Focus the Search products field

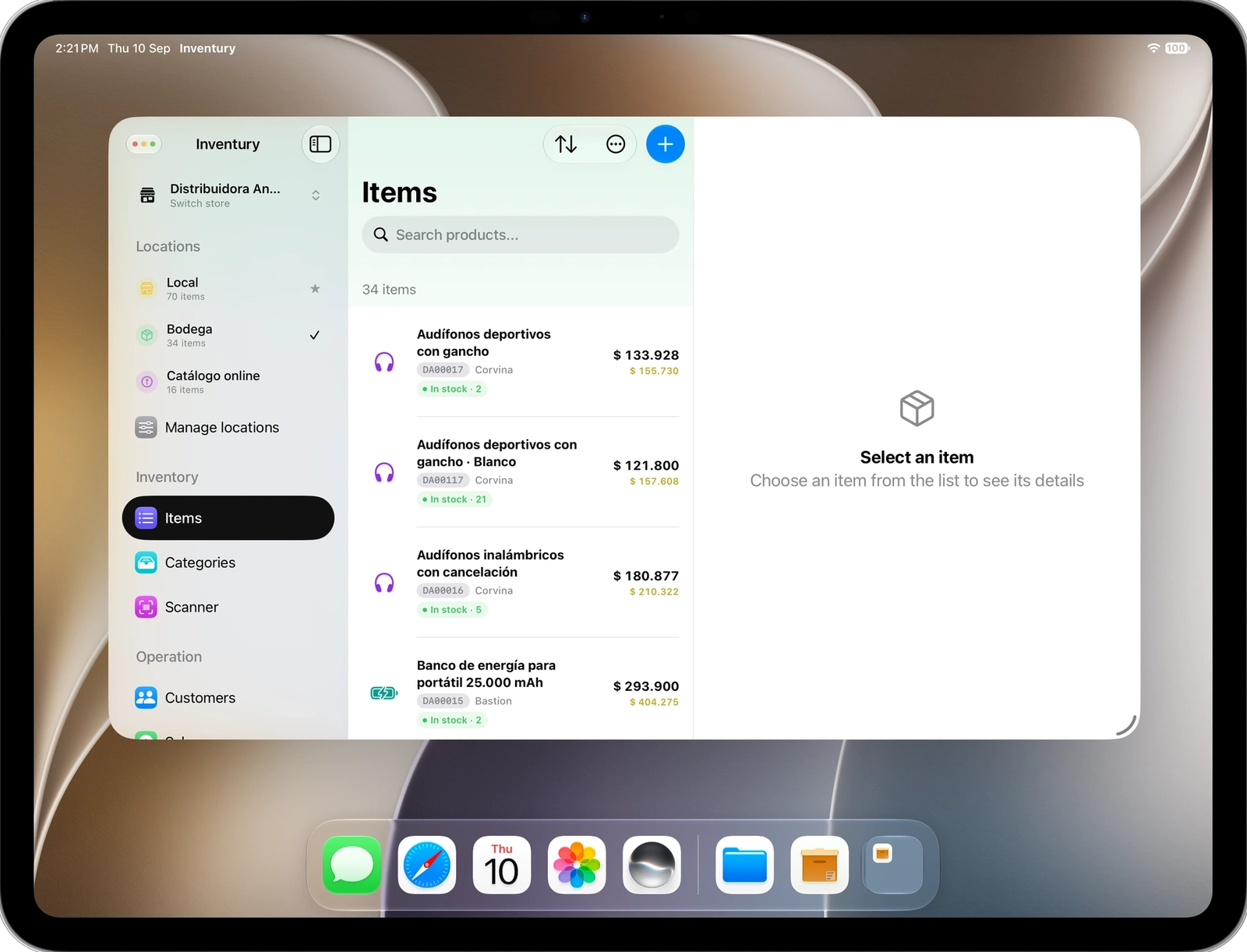click(x=521, y=234)
